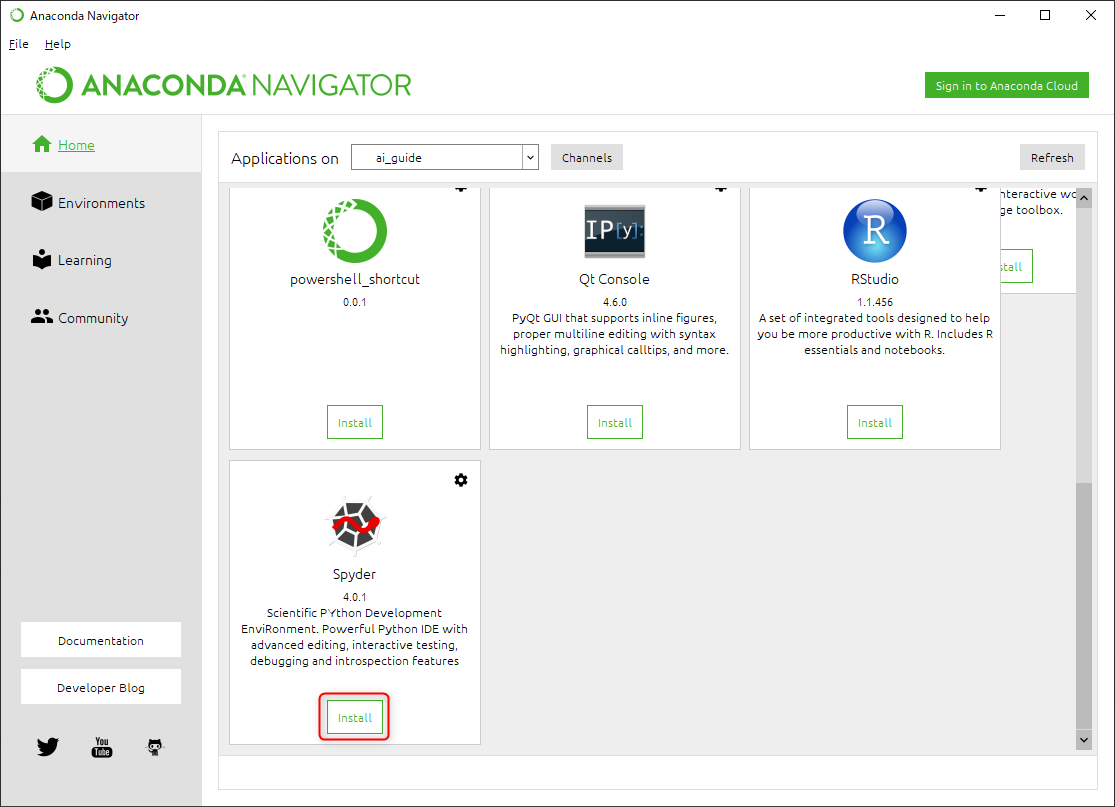Open the Spyder tile gear settings
This screenshot has height=807, width=1115.
pos(460,480)
